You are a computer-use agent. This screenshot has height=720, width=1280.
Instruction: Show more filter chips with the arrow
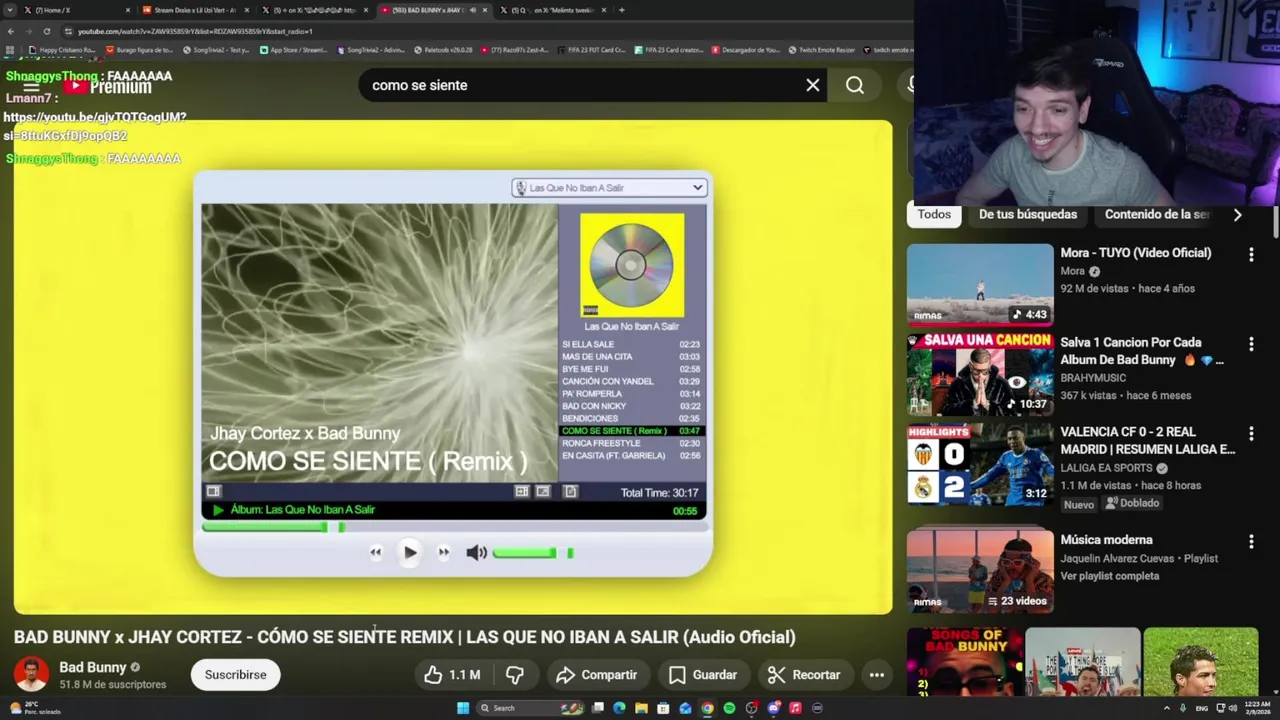(x=1237, y=215)
